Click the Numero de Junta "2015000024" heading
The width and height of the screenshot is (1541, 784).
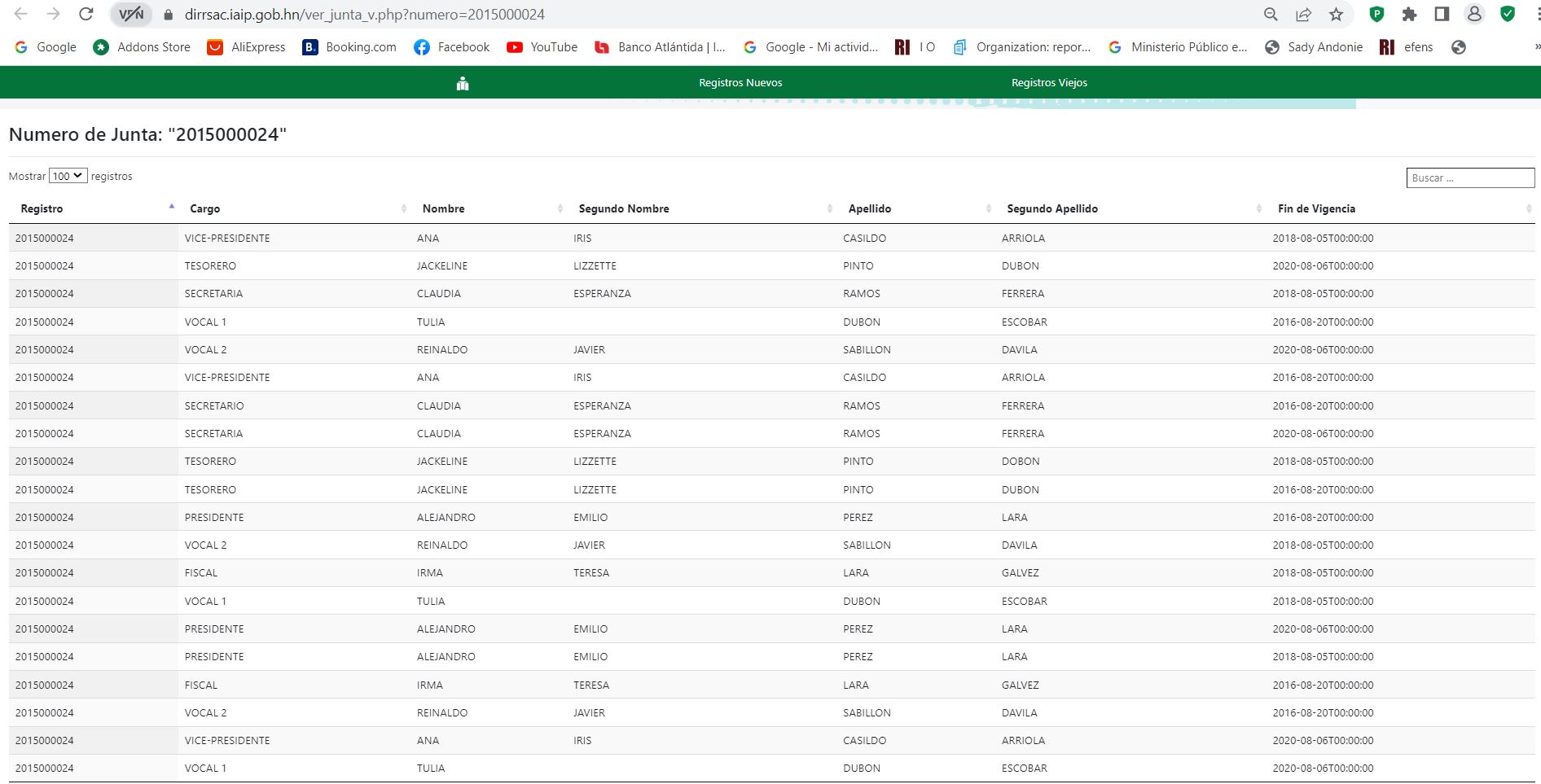coord(147,134)
